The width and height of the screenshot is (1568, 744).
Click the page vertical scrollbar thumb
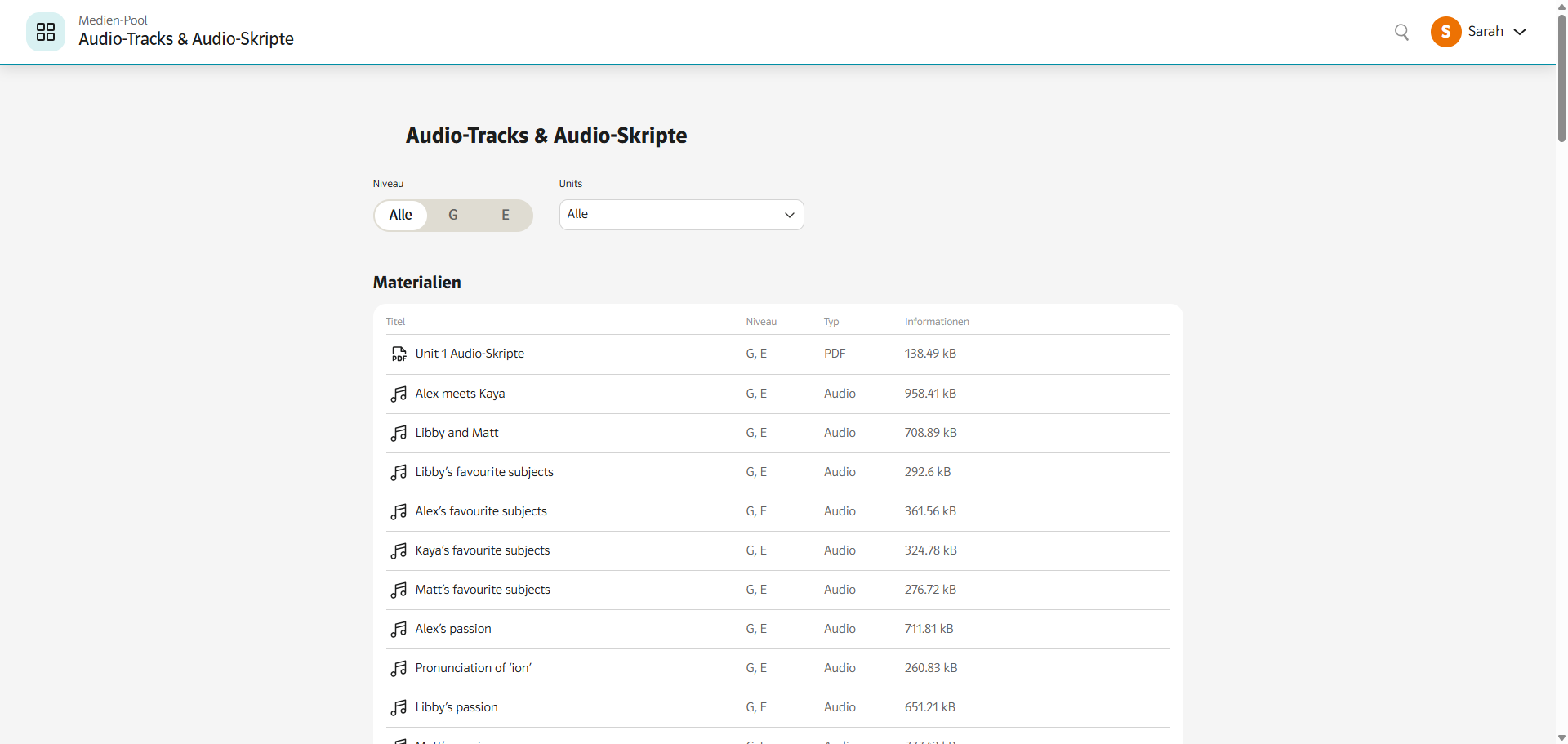1561,78
